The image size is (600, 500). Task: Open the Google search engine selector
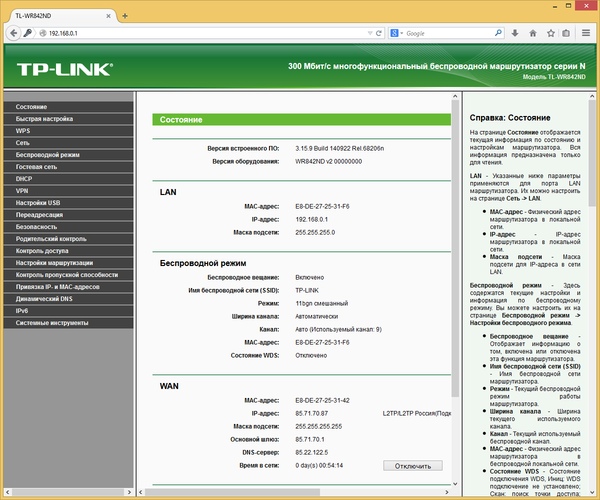pos(397,33)
